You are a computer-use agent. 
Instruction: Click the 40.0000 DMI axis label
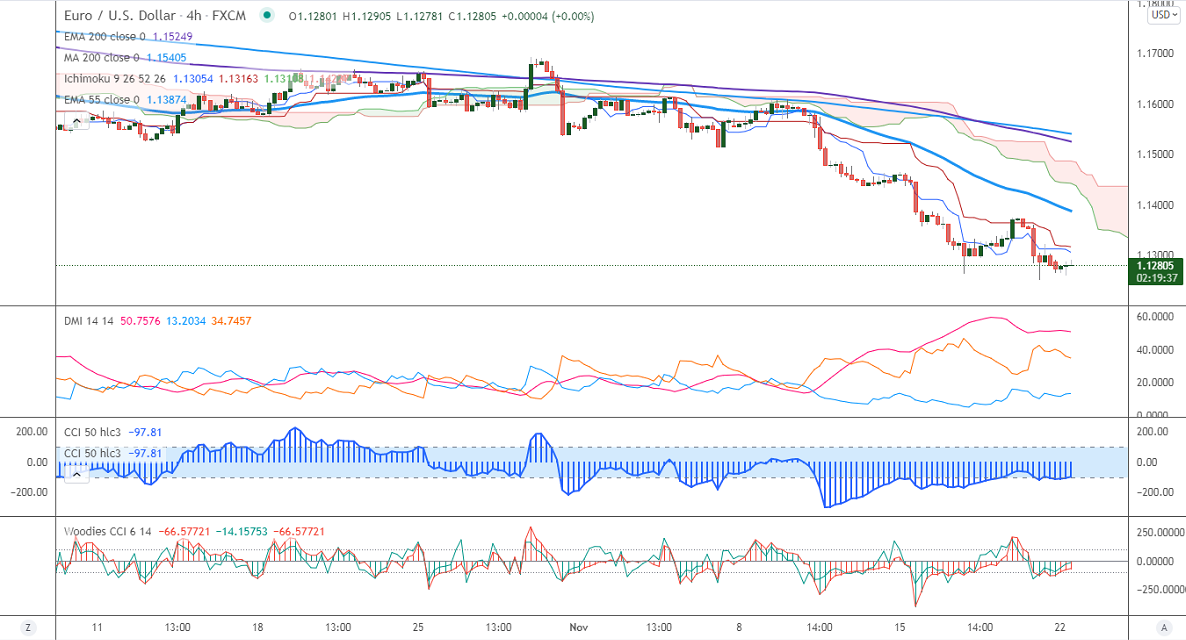click(1155, 350)
